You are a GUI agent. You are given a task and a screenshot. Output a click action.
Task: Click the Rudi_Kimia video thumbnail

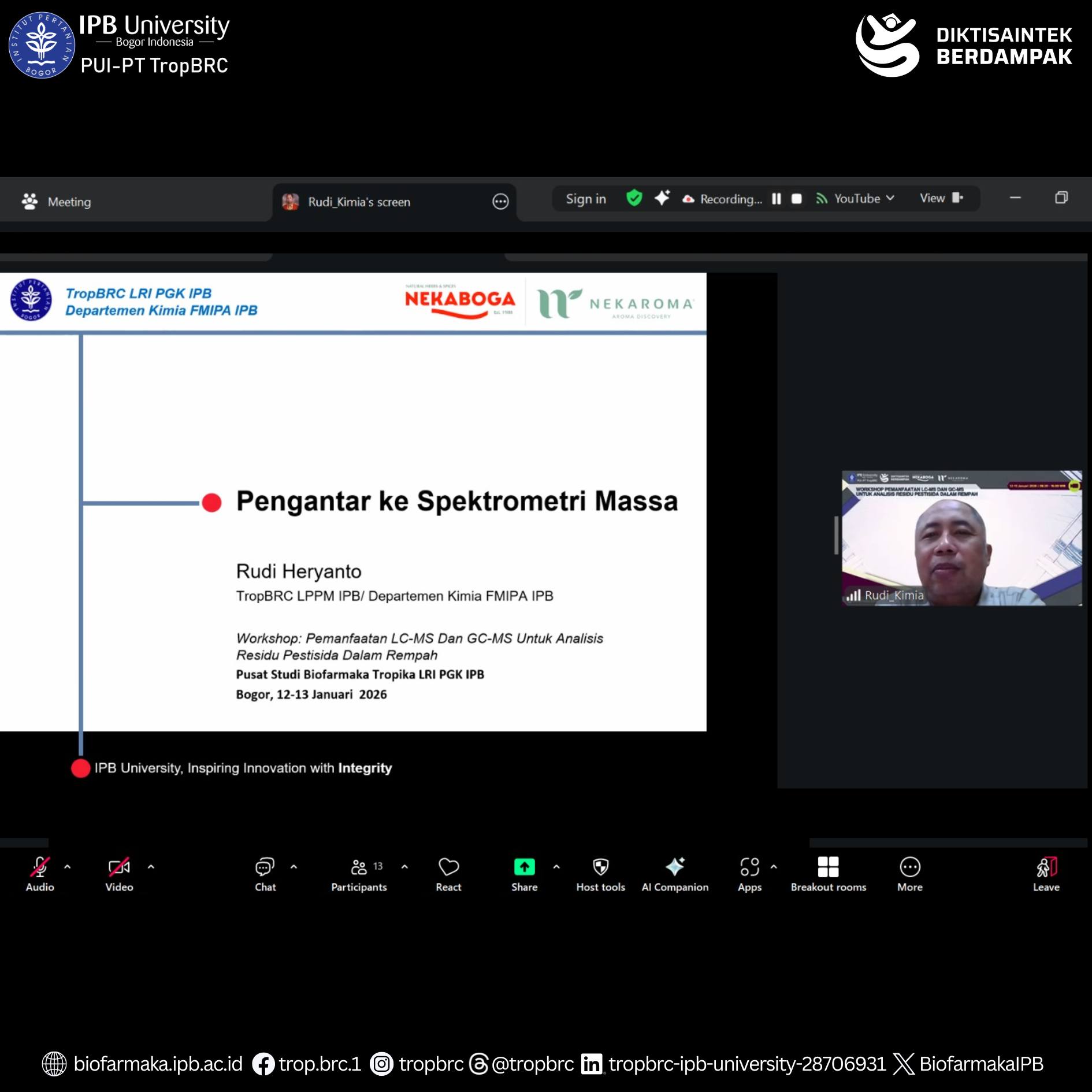click(961, 538)
